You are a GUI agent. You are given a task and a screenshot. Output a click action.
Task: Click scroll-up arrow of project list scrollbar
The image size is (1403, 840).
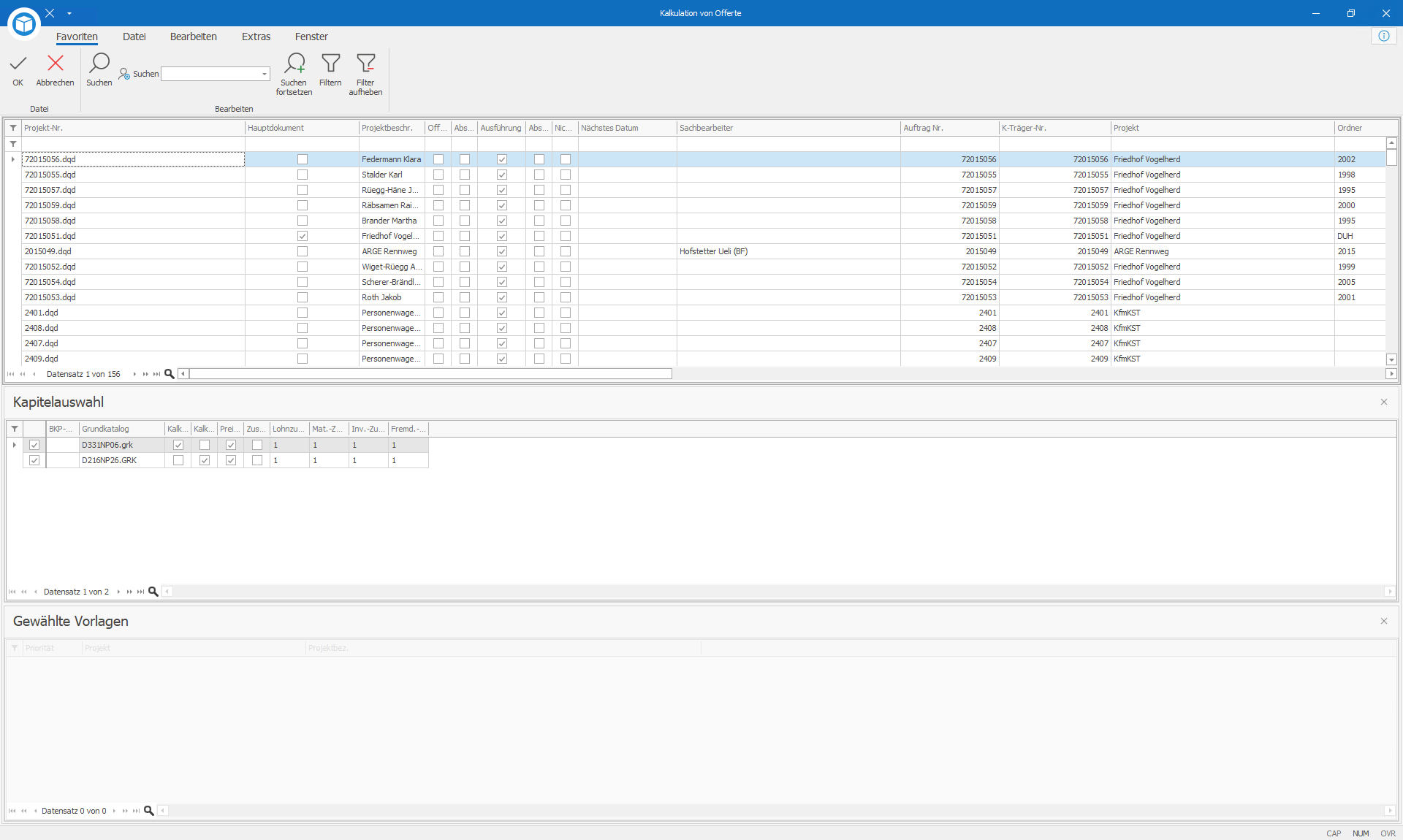(x=1391, y=143)
